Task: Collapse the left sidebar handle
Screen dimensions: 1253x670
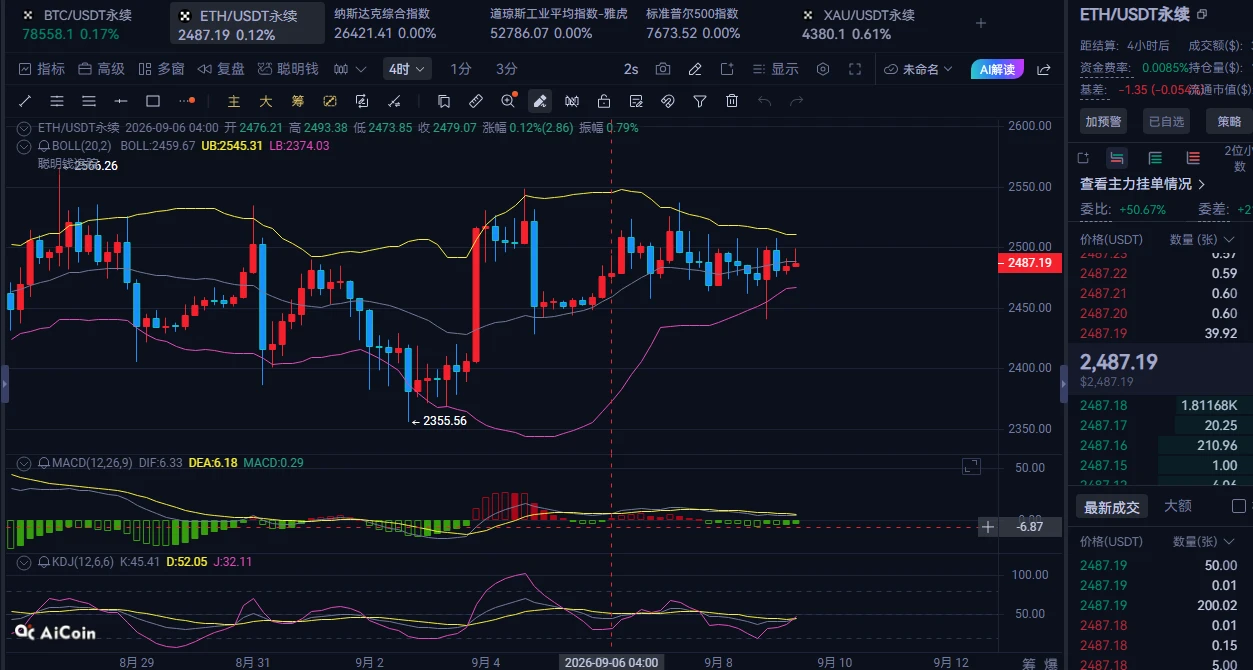Action: tap(4, 384)
